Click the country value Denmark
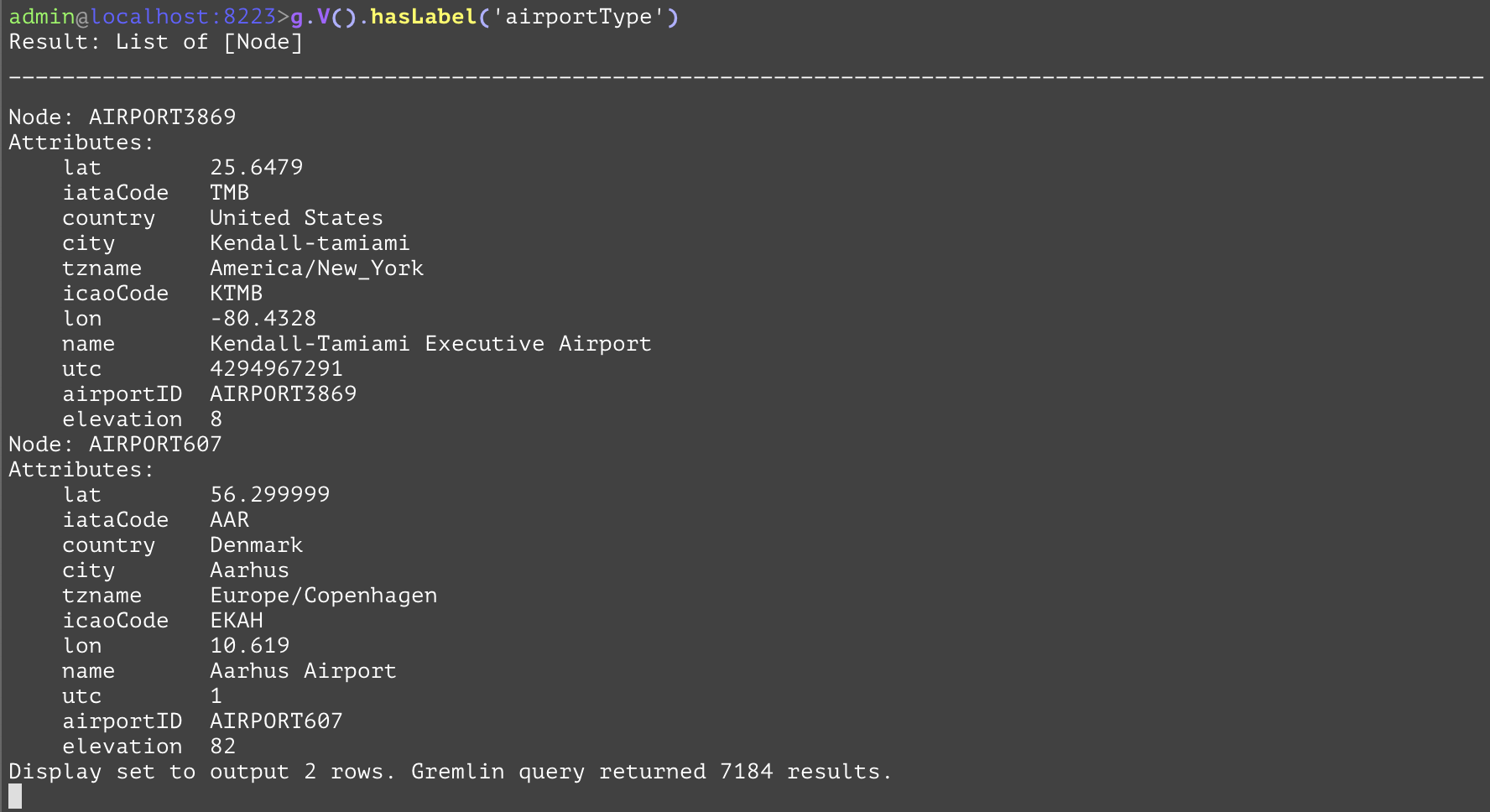Viewport: 1490px width, 812px height. [x=256, y=544]
